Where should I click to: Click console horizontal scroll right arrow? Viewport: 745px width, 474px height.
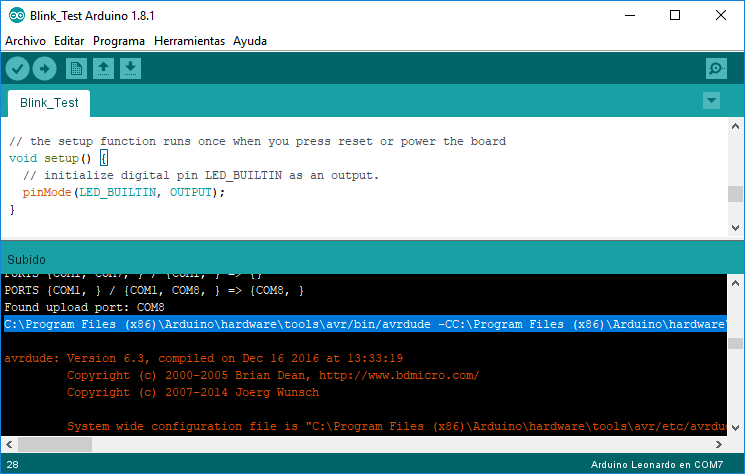[x=718, y=445]
